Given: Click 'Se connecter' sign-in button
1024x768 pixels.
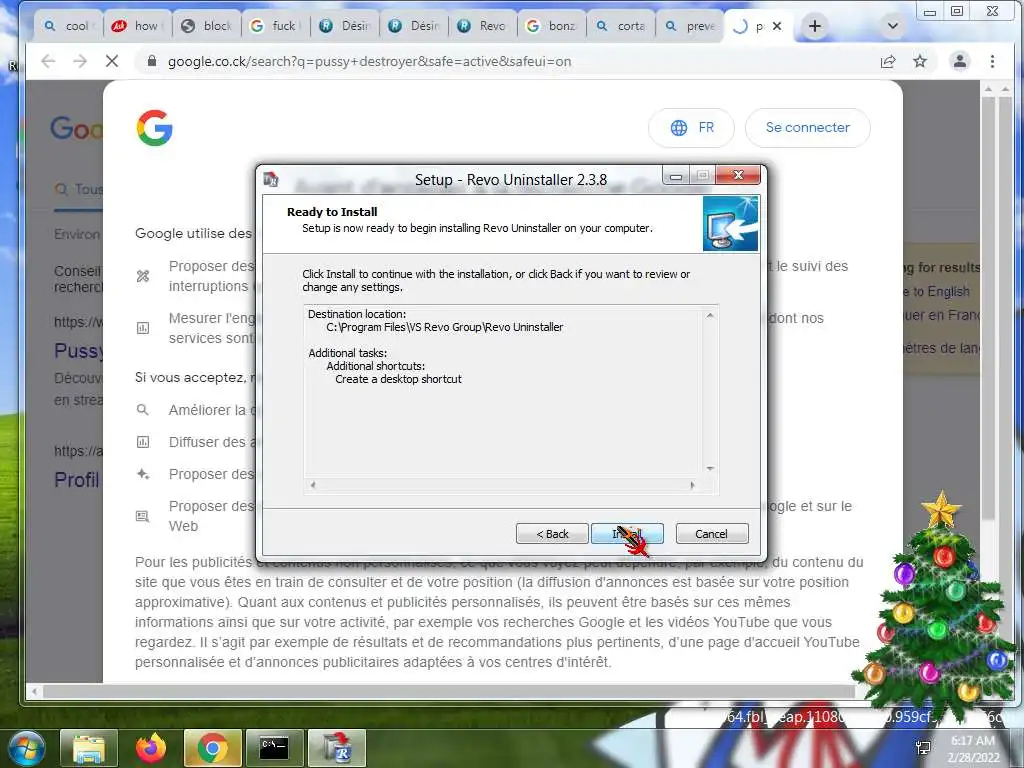Looking at the screenshot, I should click(x=808, y=128).
